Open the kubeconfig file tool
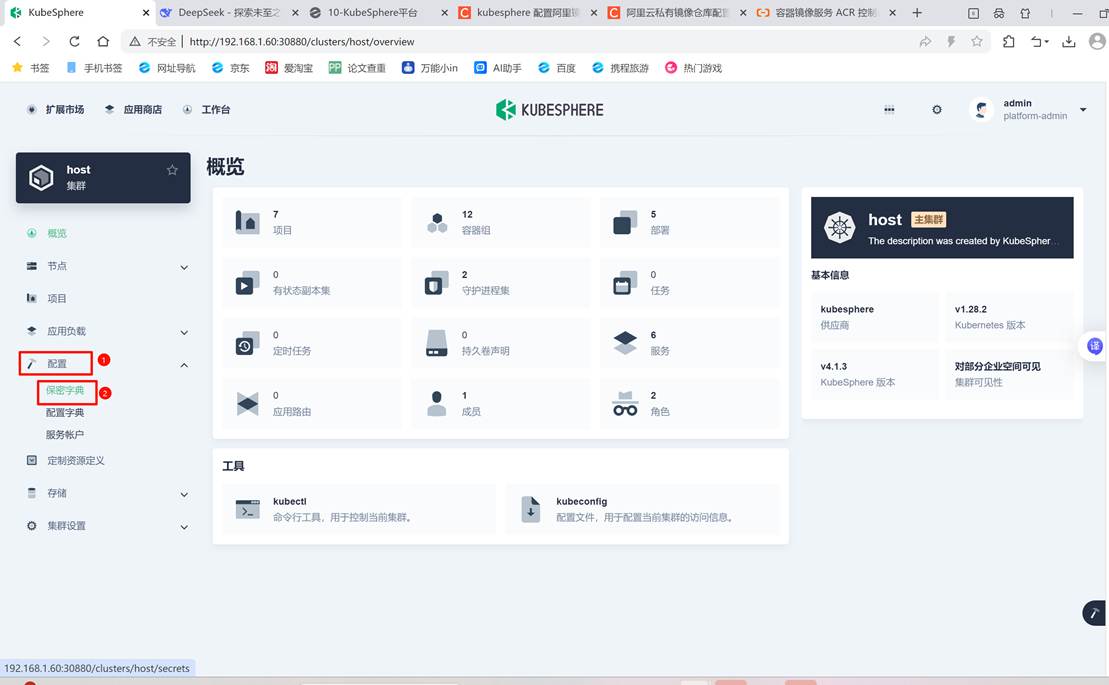The width and height of the screenshot is (1109, 685). 642,509
